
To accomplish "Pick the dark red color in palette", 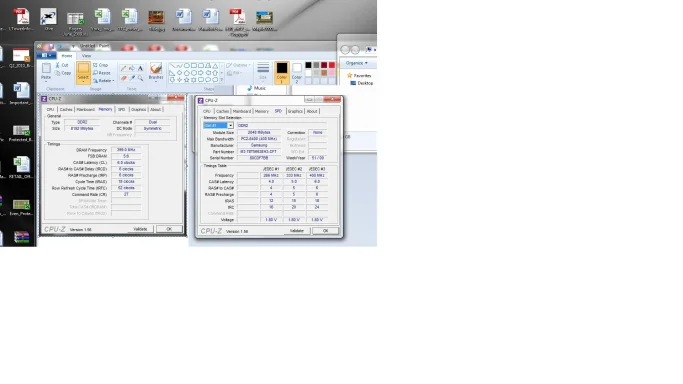I will [x=324, y=65].
